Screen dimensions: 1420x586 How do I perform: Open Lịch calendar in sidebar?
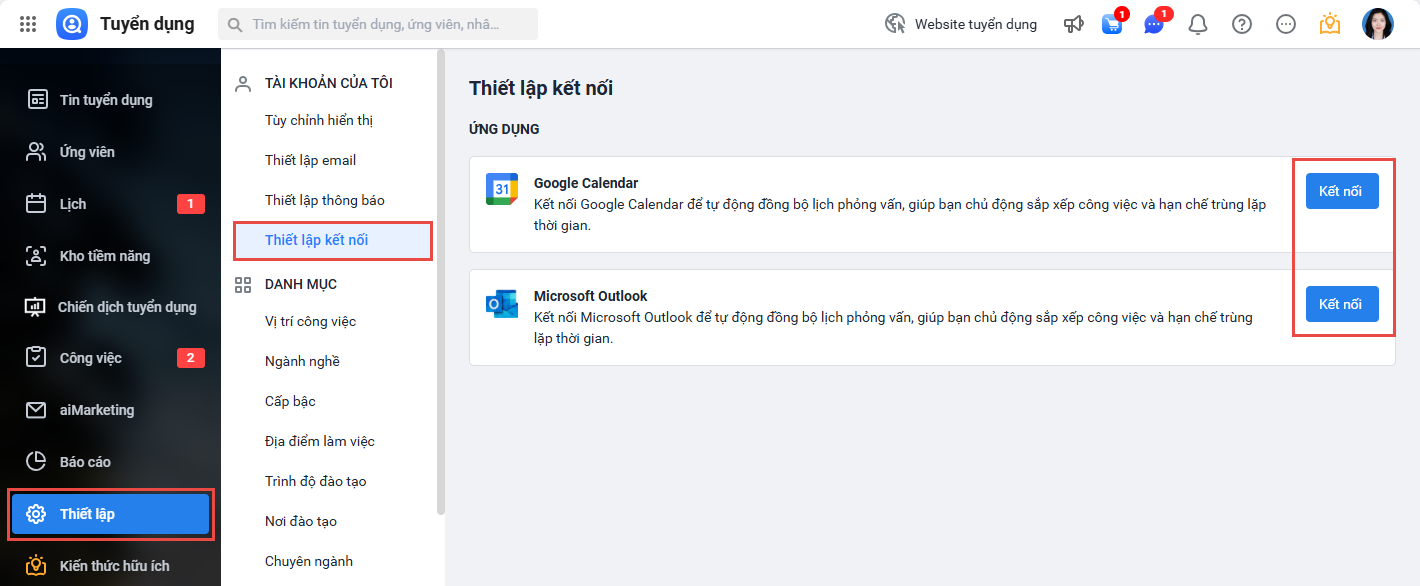click(73, 204)
